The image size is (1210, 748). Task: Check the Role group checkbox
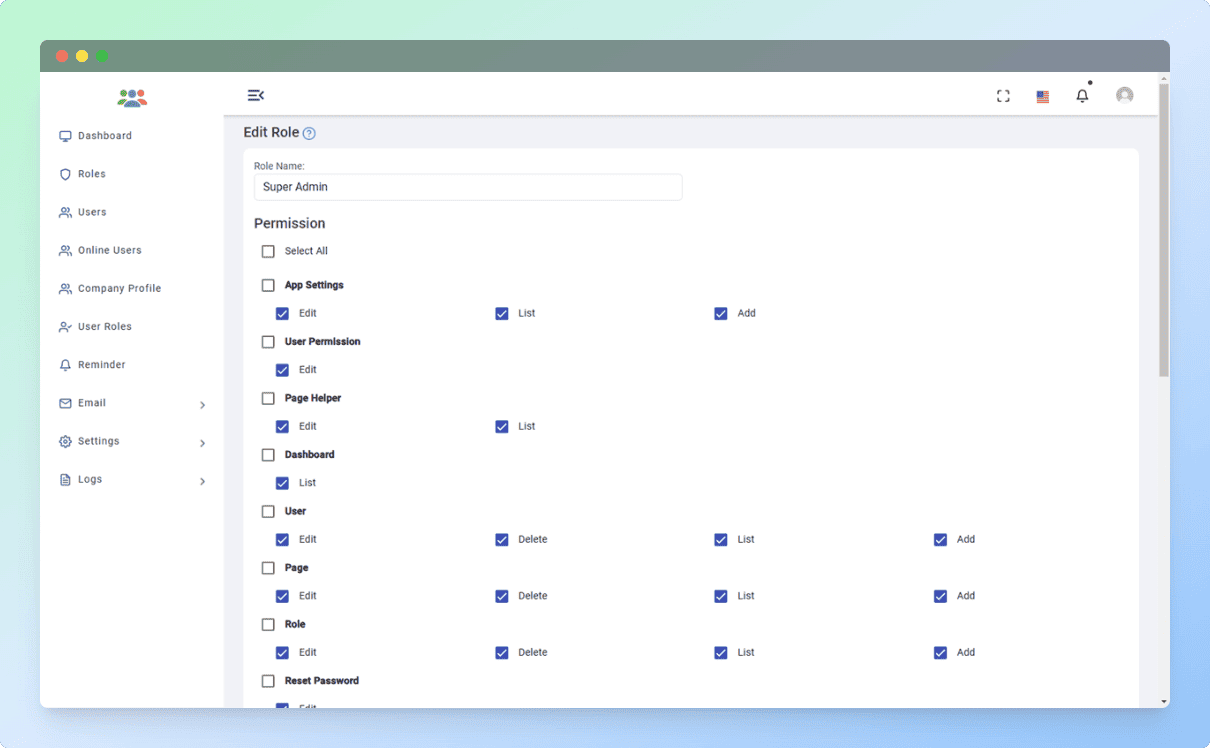[x=268, y=624]
